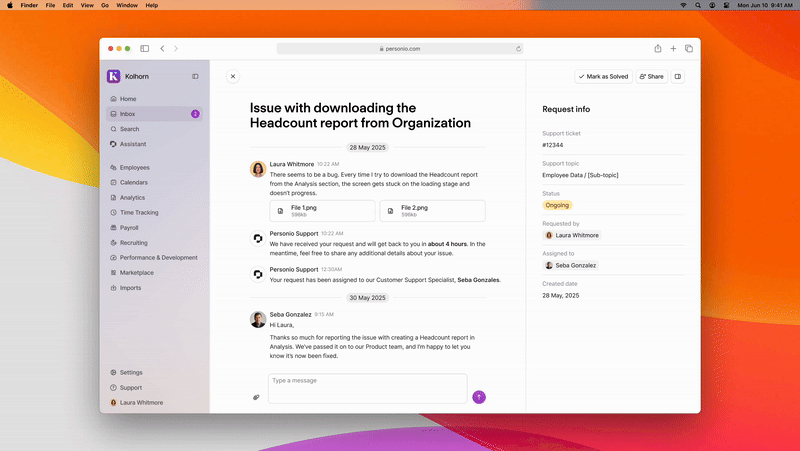
Task: Open Settings in the sidebar
Action: point(131,372)
